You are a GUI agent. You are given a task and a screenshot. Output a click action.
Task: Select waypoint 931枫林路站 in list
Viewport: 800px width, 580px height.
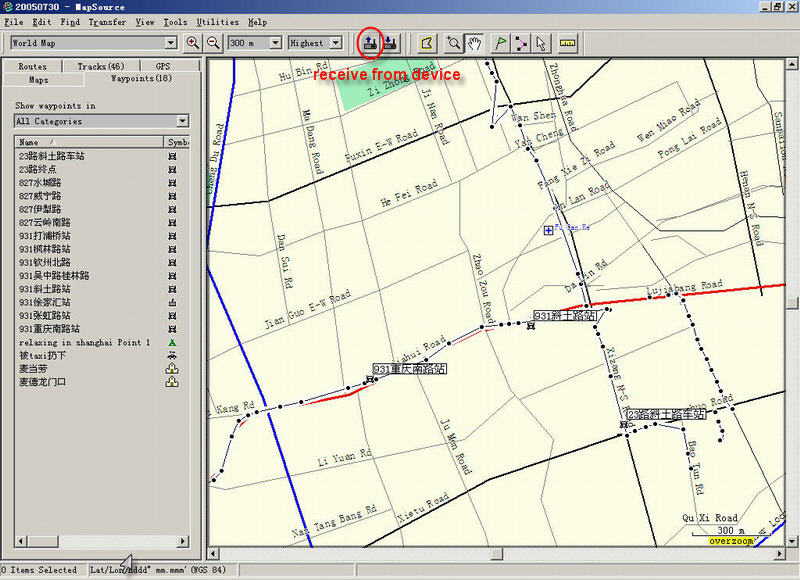[45, 249]
